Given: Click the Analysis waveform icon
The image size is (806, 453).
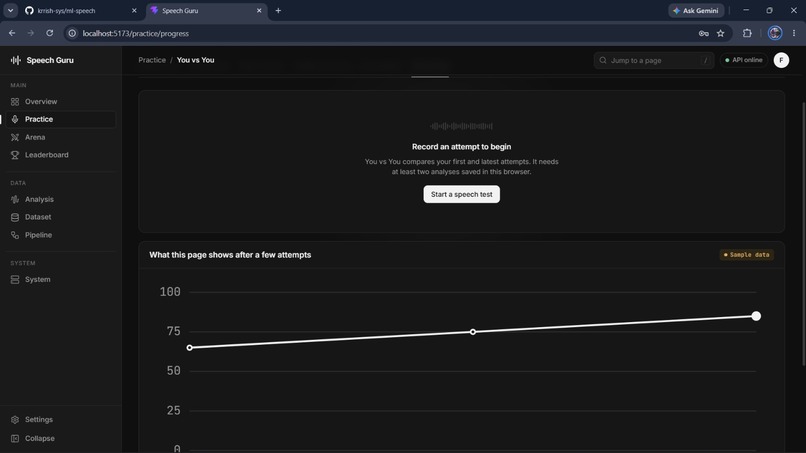Looking at the screenshot, I should coord(15,200).
